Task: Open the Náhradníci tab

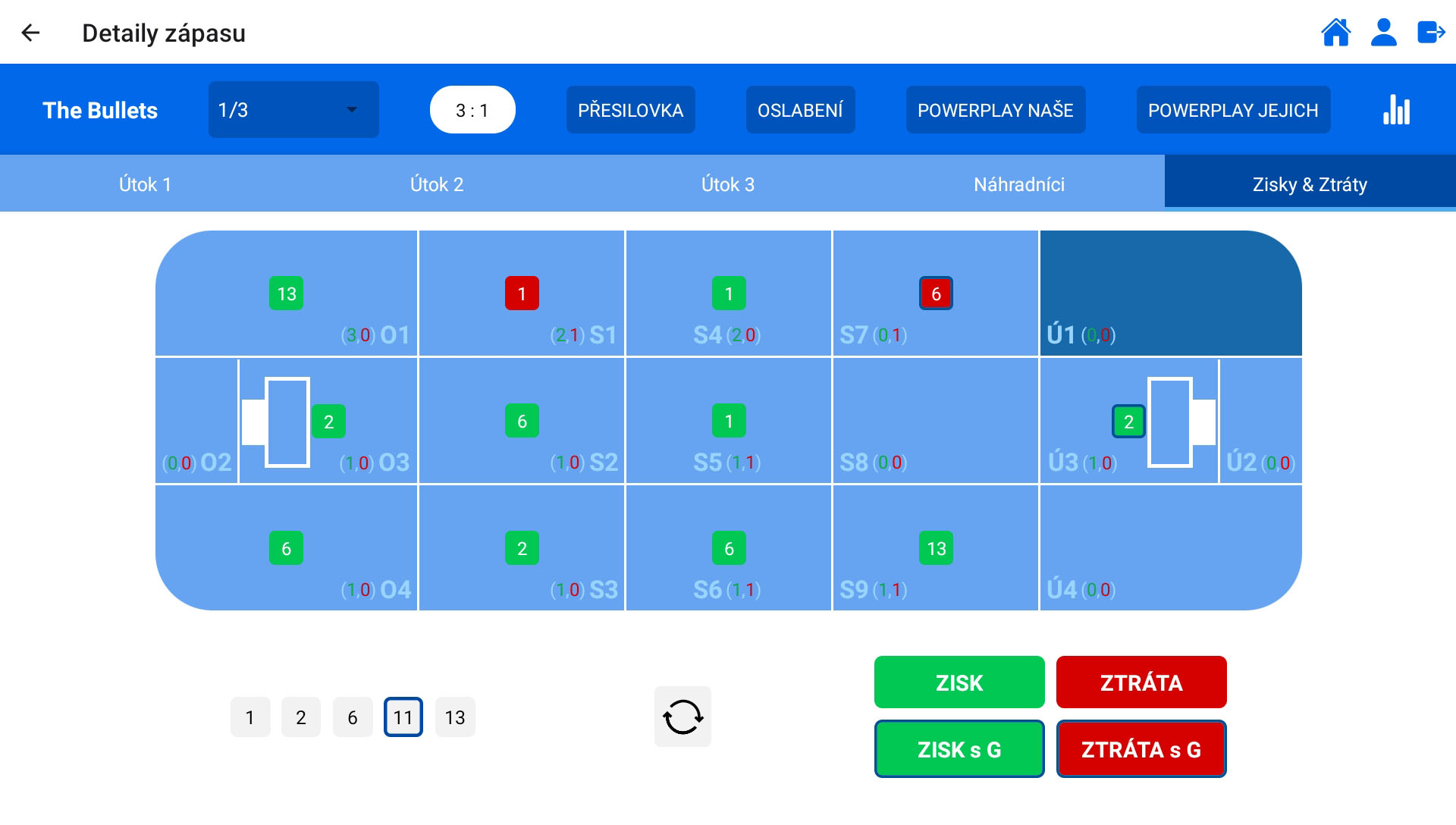Action: click(1018, 184)
